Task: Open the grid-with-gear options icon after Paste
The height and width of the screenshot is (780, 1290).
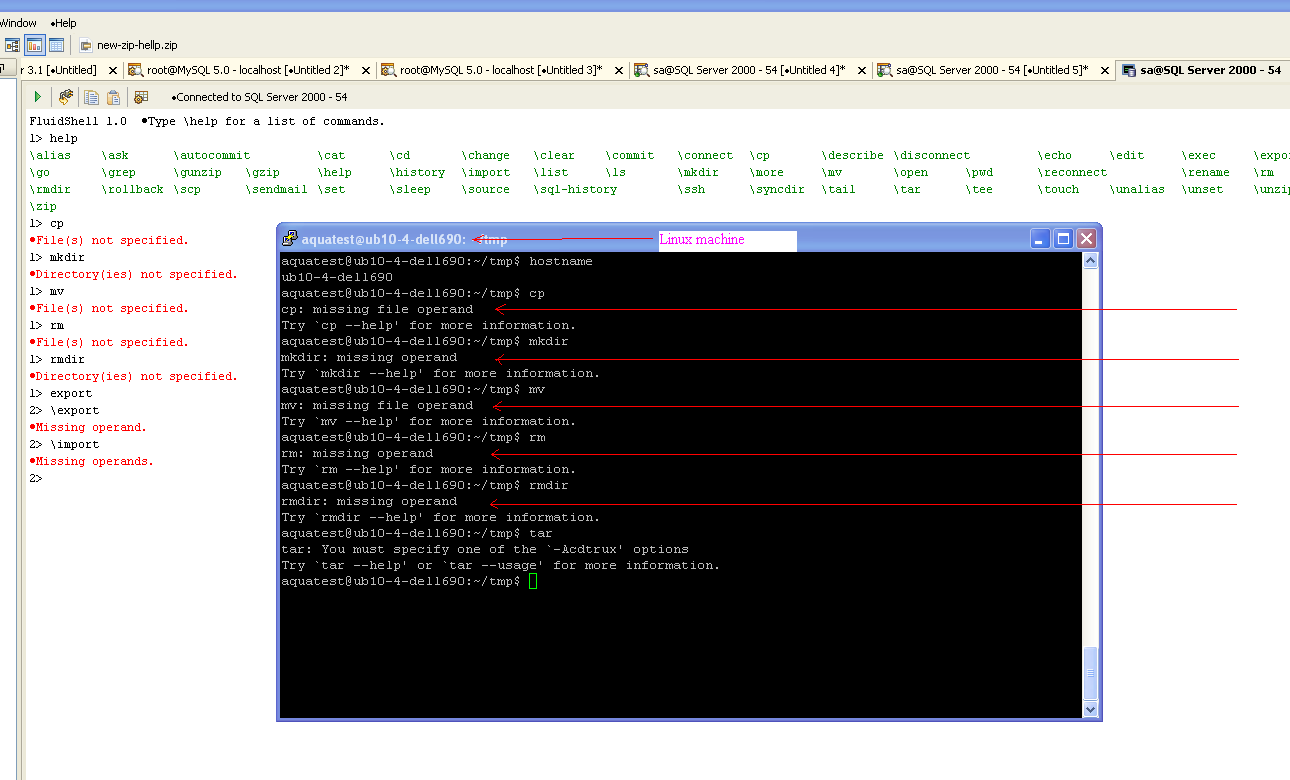Action: (x=141, y=97)
